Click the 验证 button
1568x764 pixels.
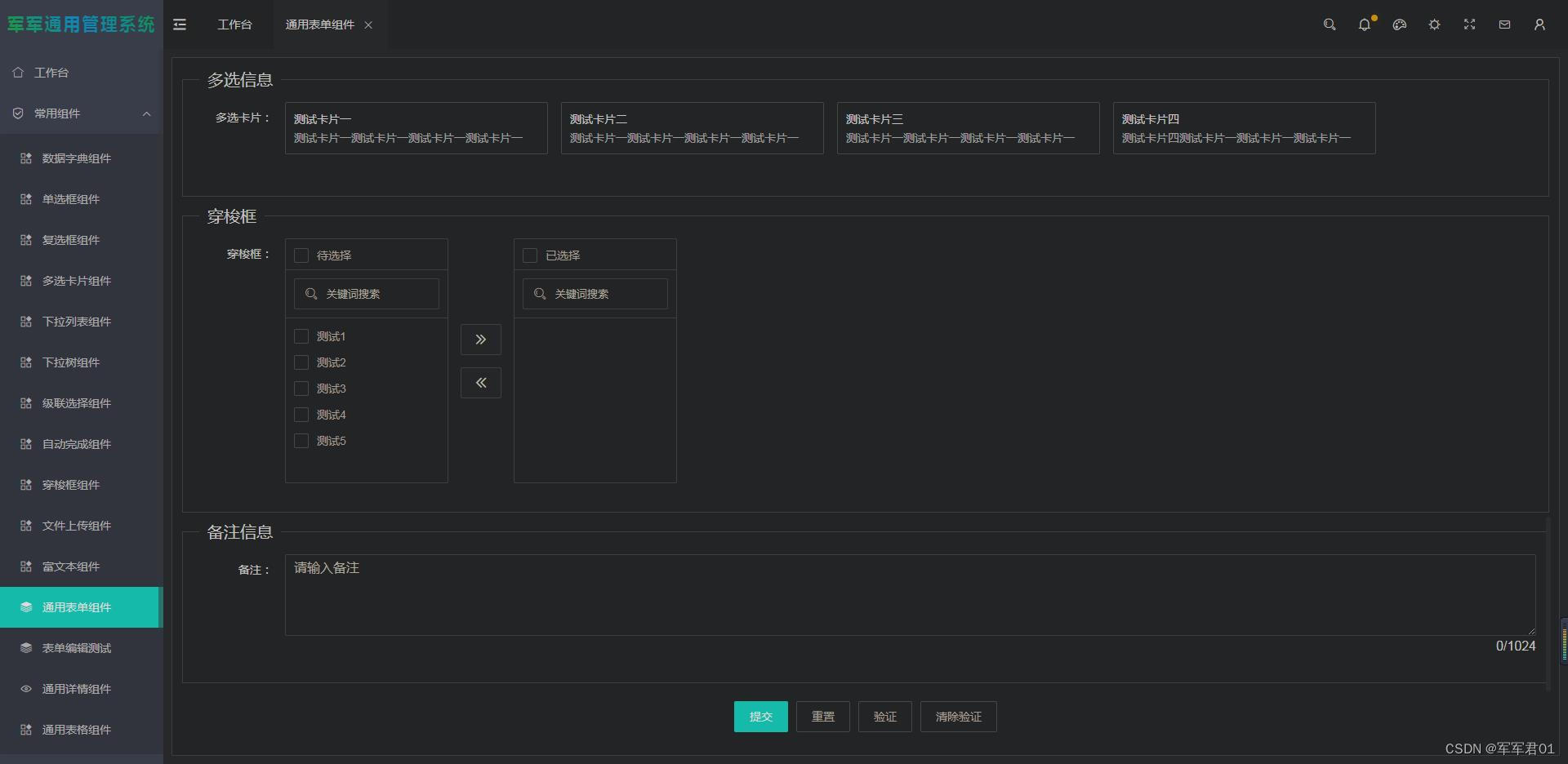(x=885, y=717)
